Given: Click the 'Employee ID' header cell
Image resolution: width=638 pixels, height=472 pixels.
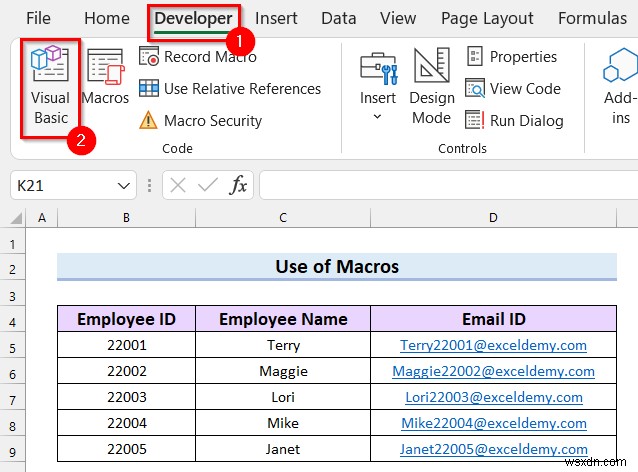Looking at the screenshot, I should point(127,319).
